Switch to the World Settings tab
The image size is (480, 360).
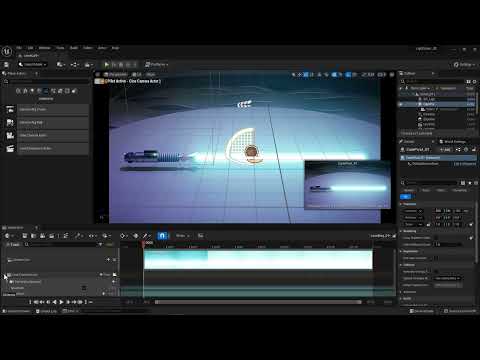[x=453, y=141]
